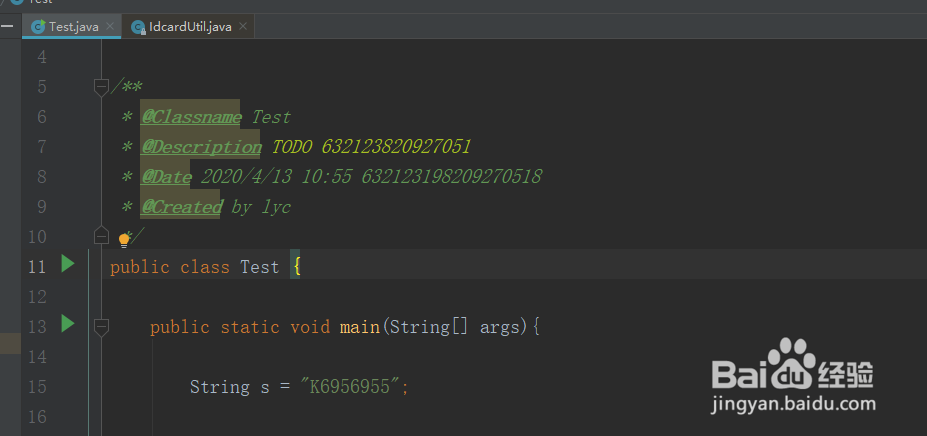Viewport: 927px width, 436px height.
Task: Click the fold end marker on line 10
Action: pos(101,236)
